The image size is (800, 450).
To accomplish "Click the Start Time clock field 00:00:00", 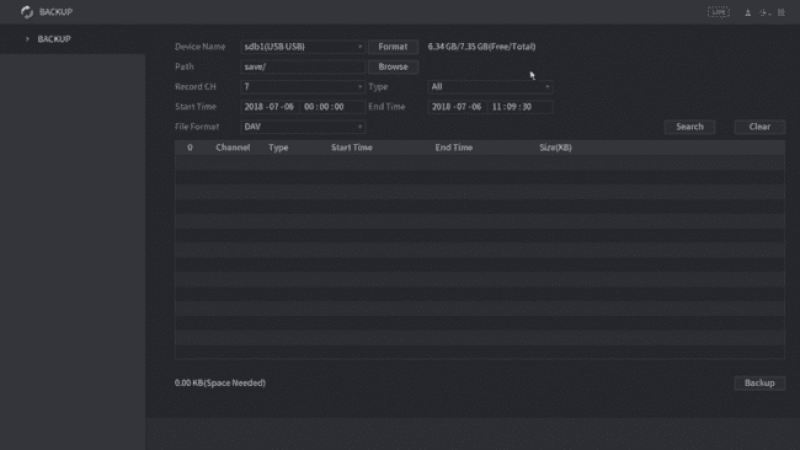I will pos(332,107).
